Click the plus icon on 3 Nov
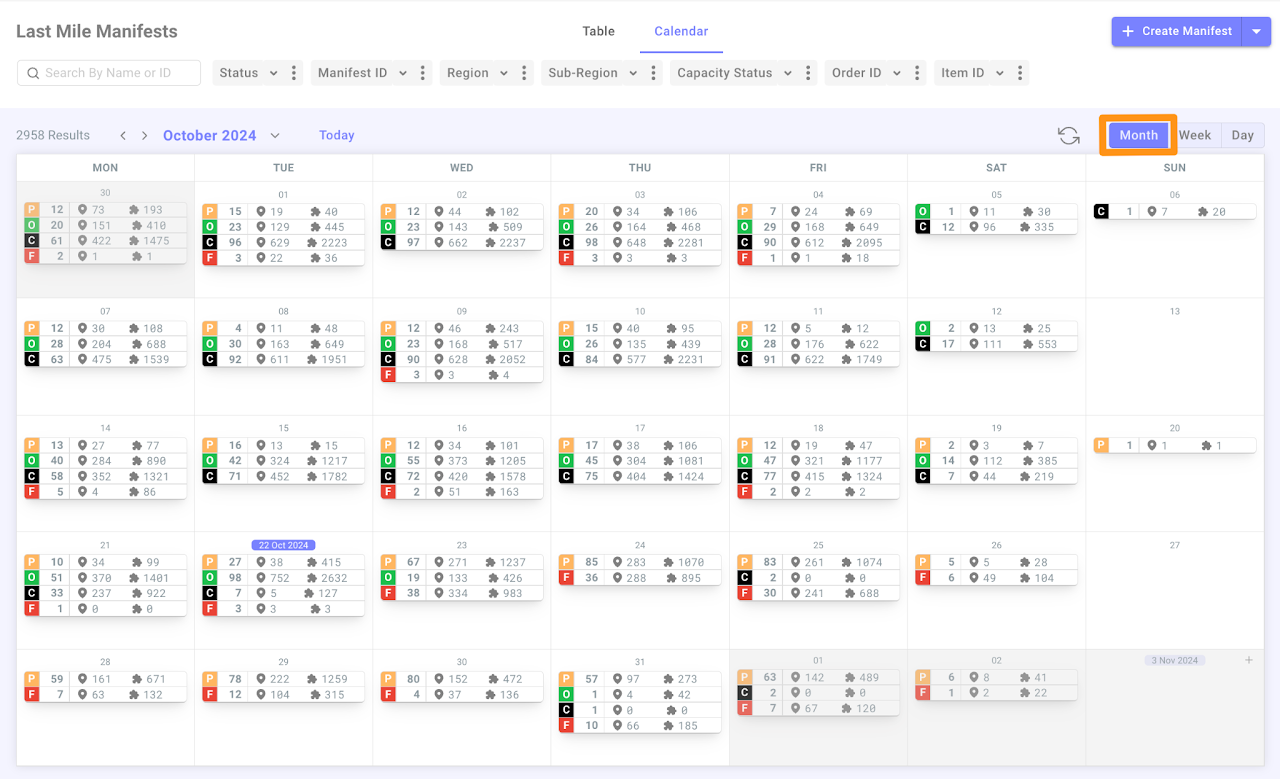The width and height of the screenshot is (1280, 779). [1248, 661]
